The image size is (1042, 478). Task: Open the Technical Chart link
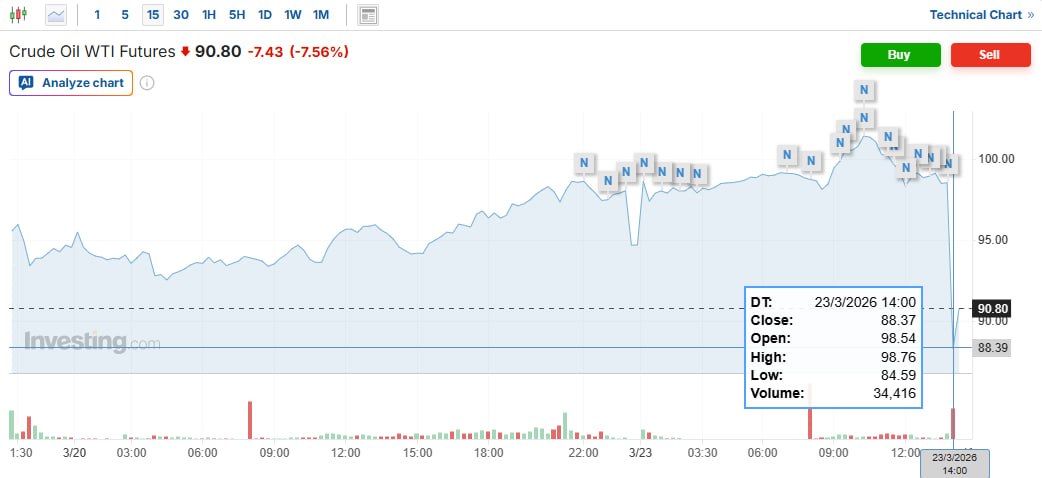tap(981, 15)
